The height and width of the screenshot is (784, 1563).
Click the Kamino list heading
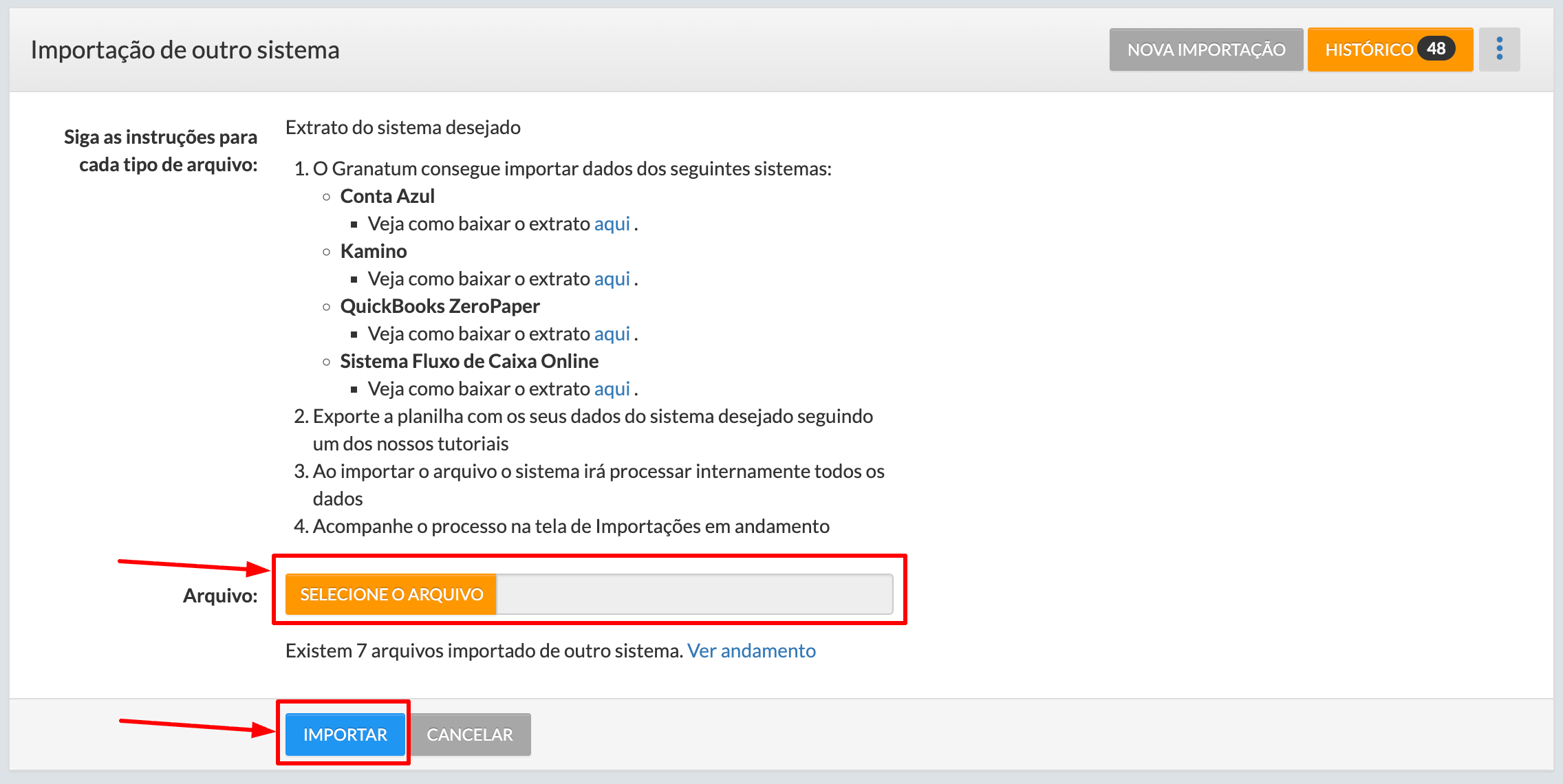coord(374,251)
